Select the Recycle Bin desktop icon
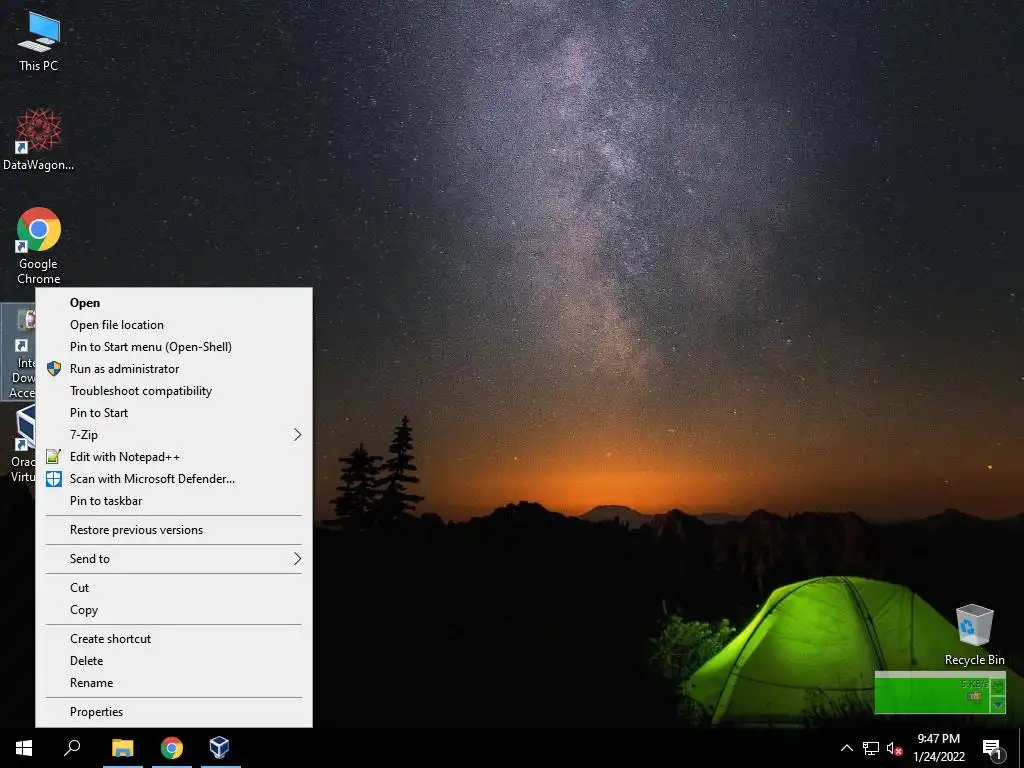This screenshot has width=1024, height=768. pos(974,635)
